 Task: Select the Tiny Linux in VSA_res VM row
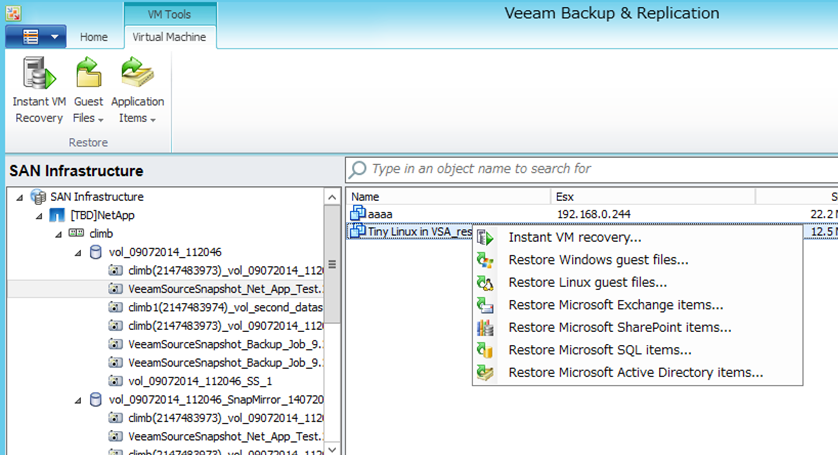pyautogui.click(x=410, y=232)
